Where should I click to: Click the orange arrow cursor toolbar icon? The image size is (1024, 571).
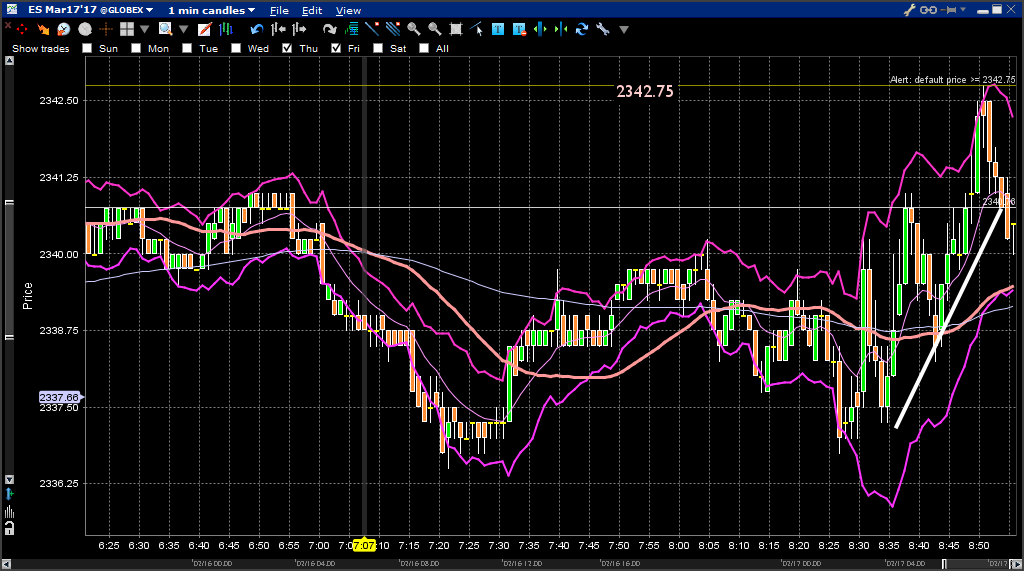tap(43, 29)
